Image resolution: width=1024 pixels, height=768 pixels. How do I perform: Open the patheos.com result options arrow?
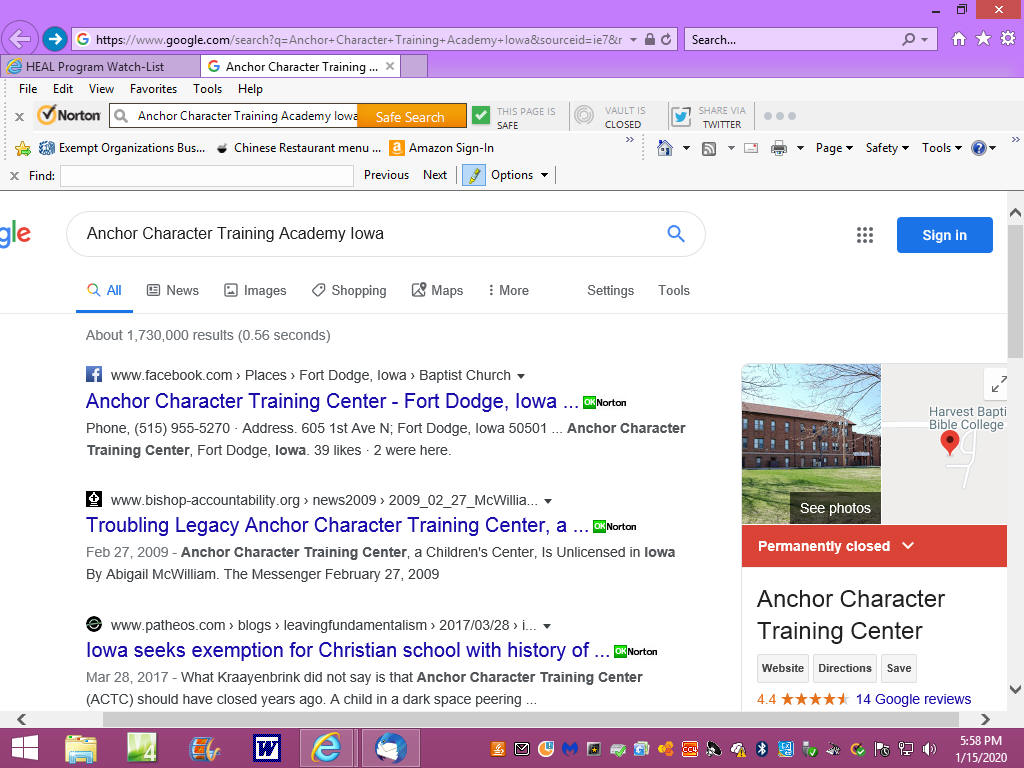click(x=547, y=626)
